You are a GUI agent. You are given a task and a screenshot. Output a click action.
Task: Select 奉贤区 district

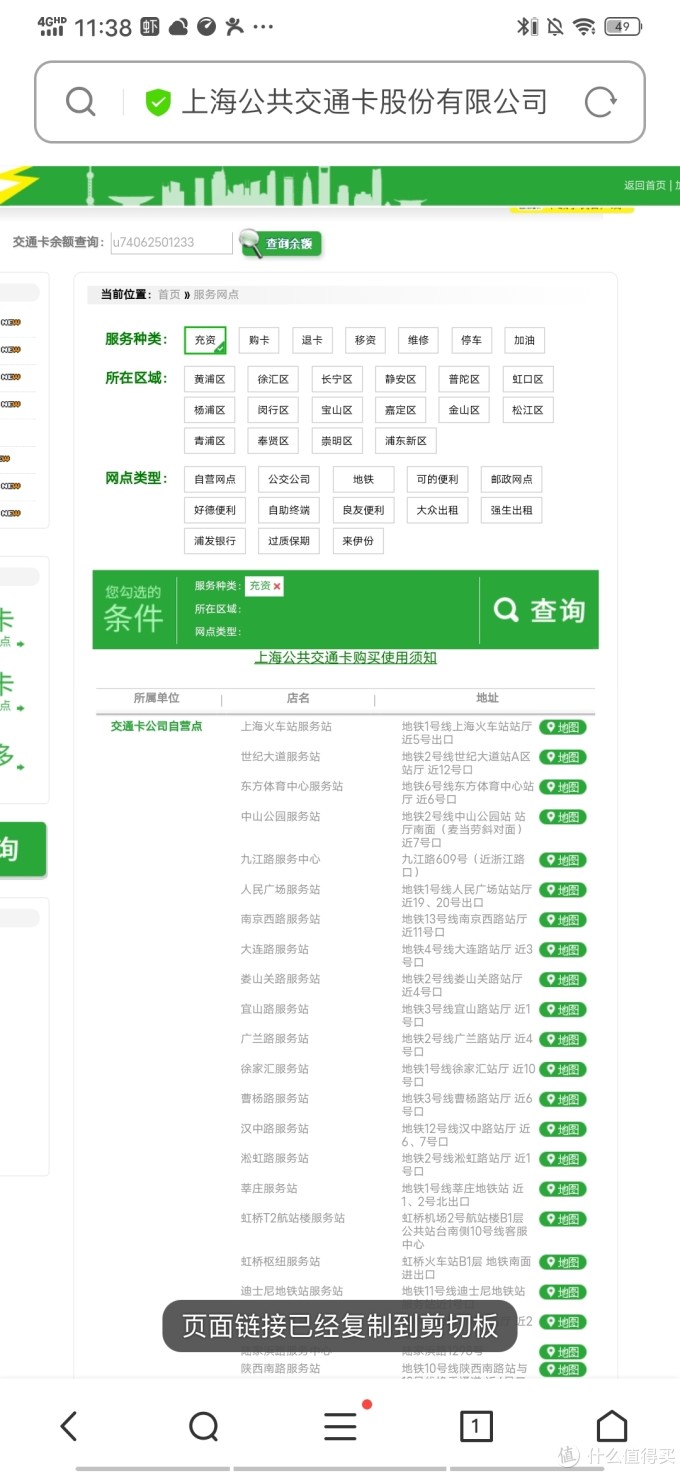(273, 440)
